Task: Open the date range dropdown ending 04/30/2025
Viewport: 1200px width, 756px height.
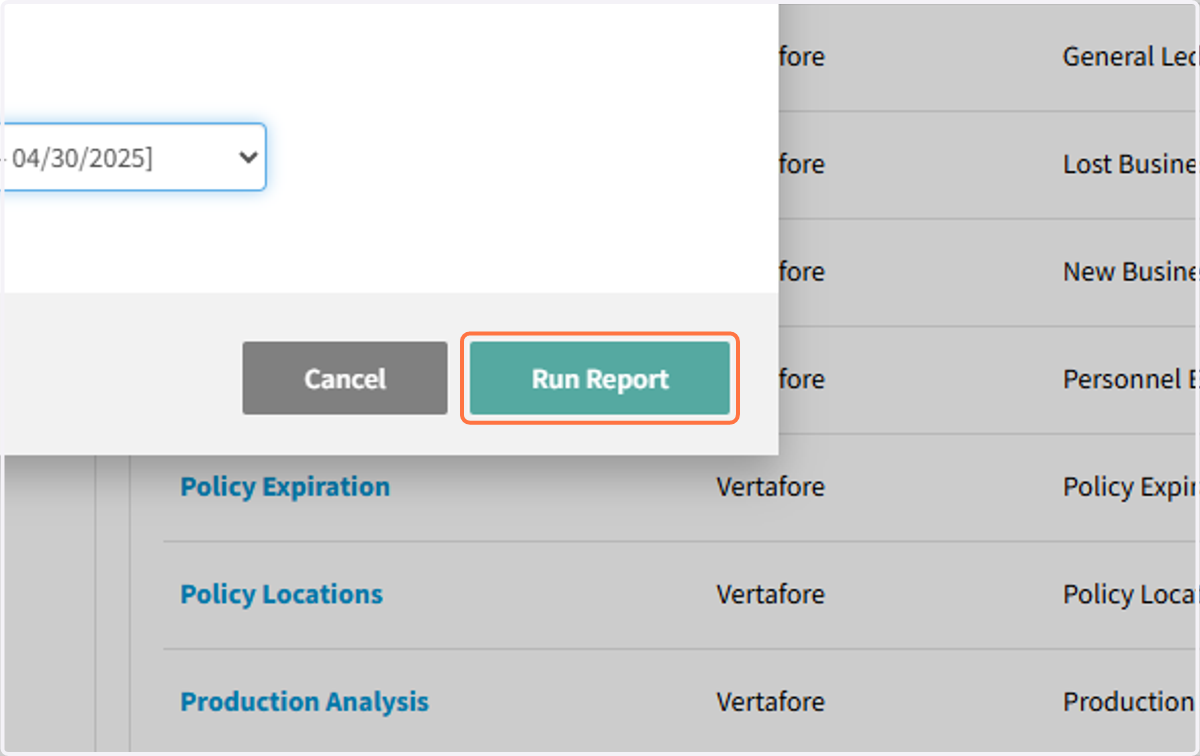Action: pyautogui.click(x=134, y=157)
